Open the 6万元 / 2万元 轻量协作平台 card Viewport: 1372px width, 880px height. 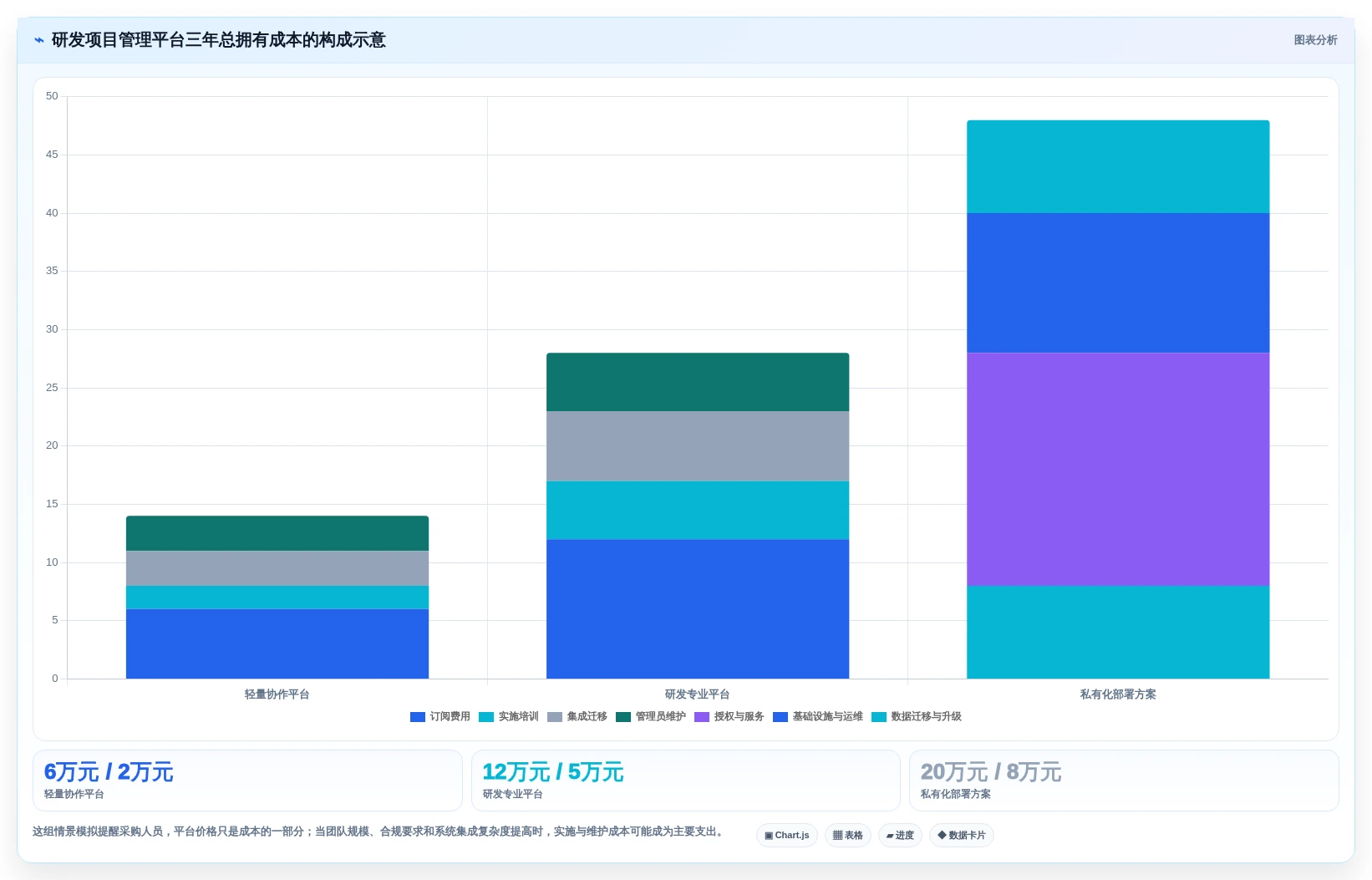[247, 781]
